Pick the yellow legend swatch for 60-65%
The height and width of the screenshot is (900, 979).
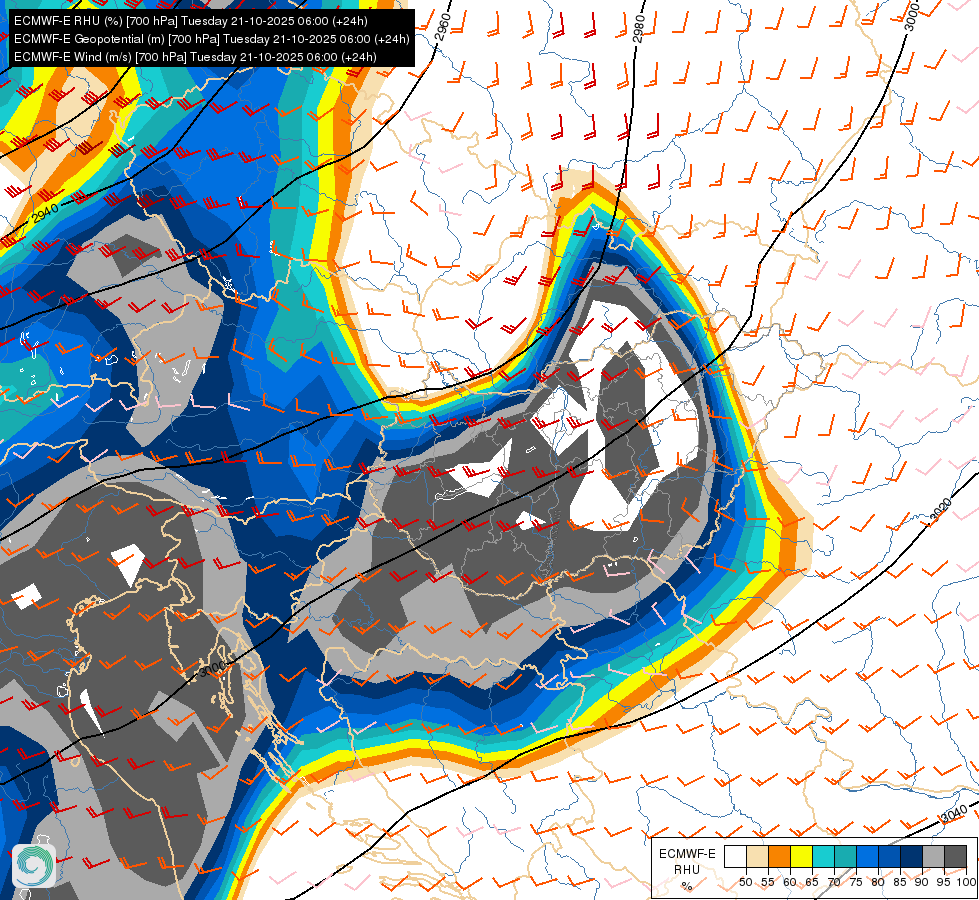point(801,857)
